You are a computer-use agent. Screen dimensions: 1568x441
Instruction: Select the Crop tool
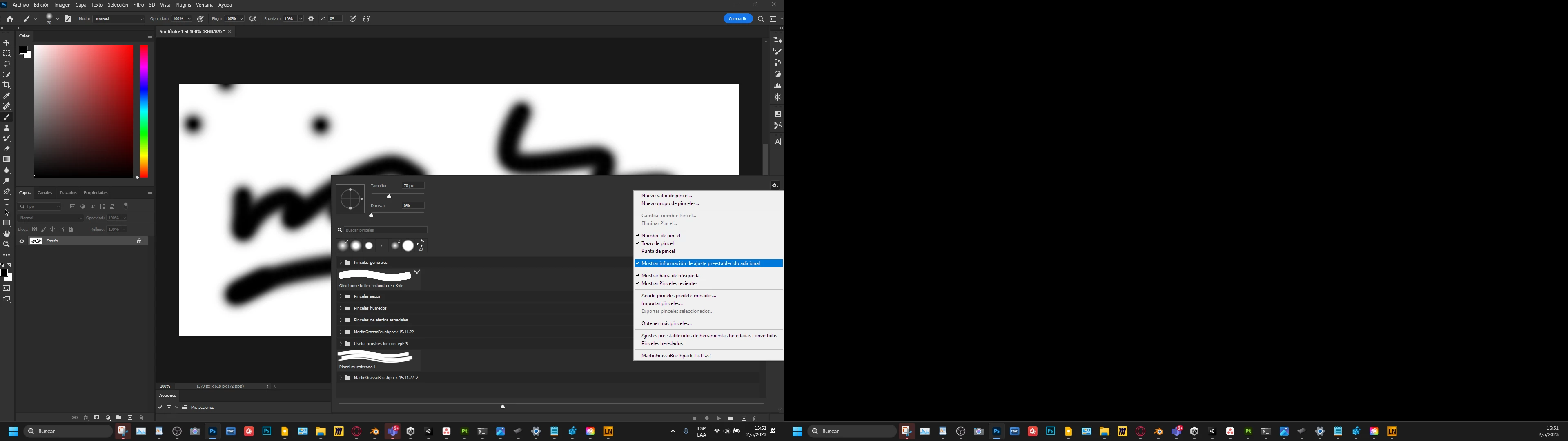7,85
